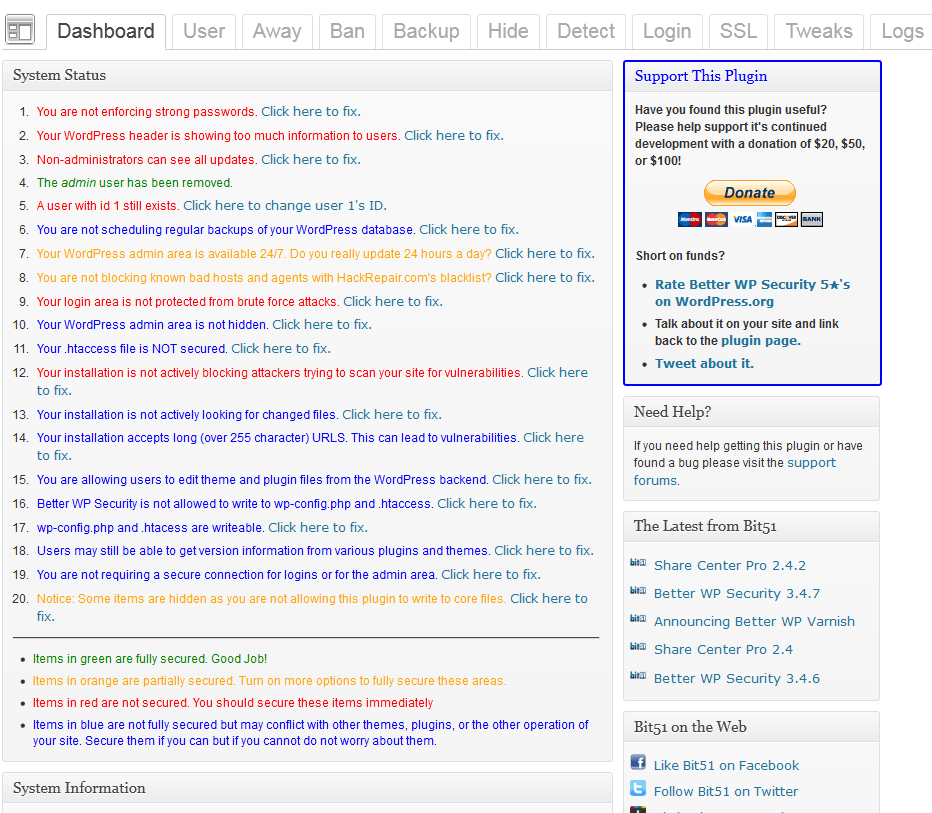View the Logs tab
932x813 pixels.
coord(902,31)
